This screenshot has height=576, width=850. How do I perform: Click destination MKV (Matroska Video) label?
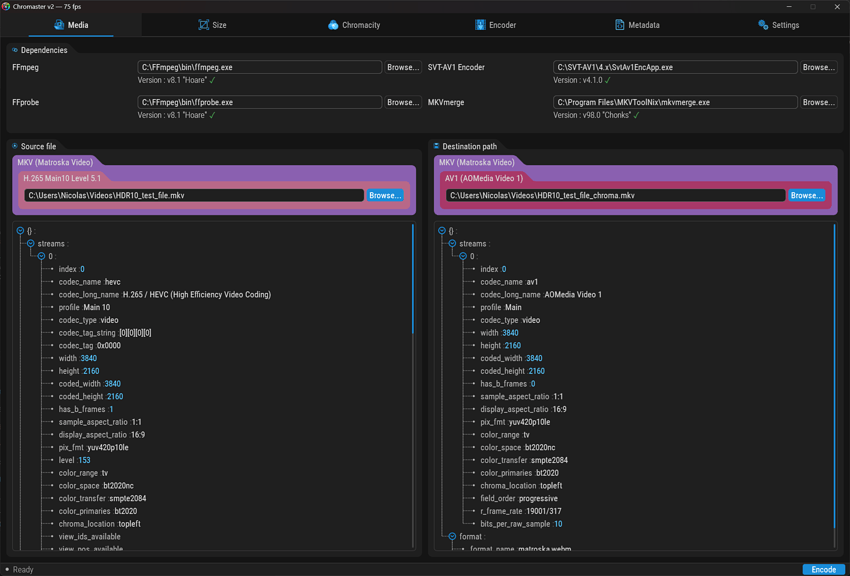[x=476, y=162]
